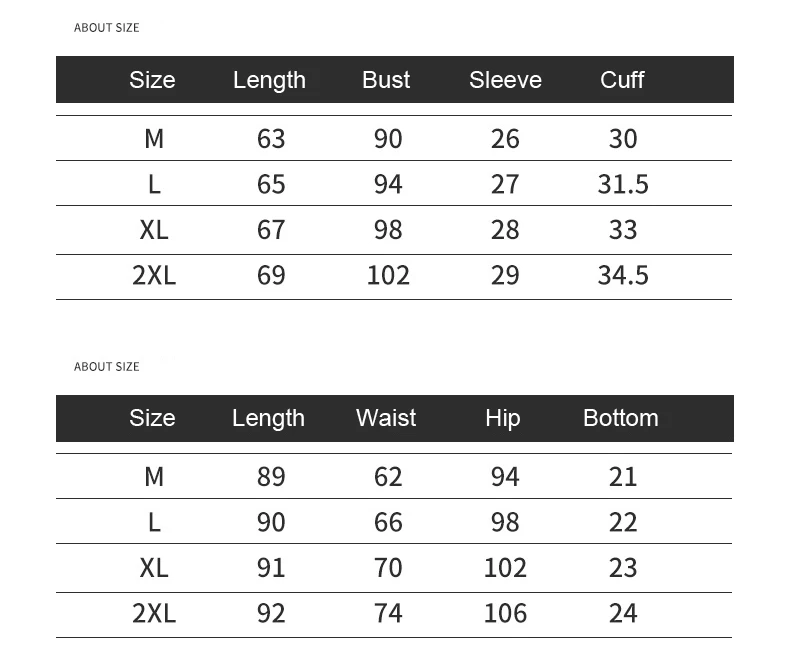The height and width of the screenshot is (660, 790).
Task: Select the XL row label in the top table
Action: 154,230
